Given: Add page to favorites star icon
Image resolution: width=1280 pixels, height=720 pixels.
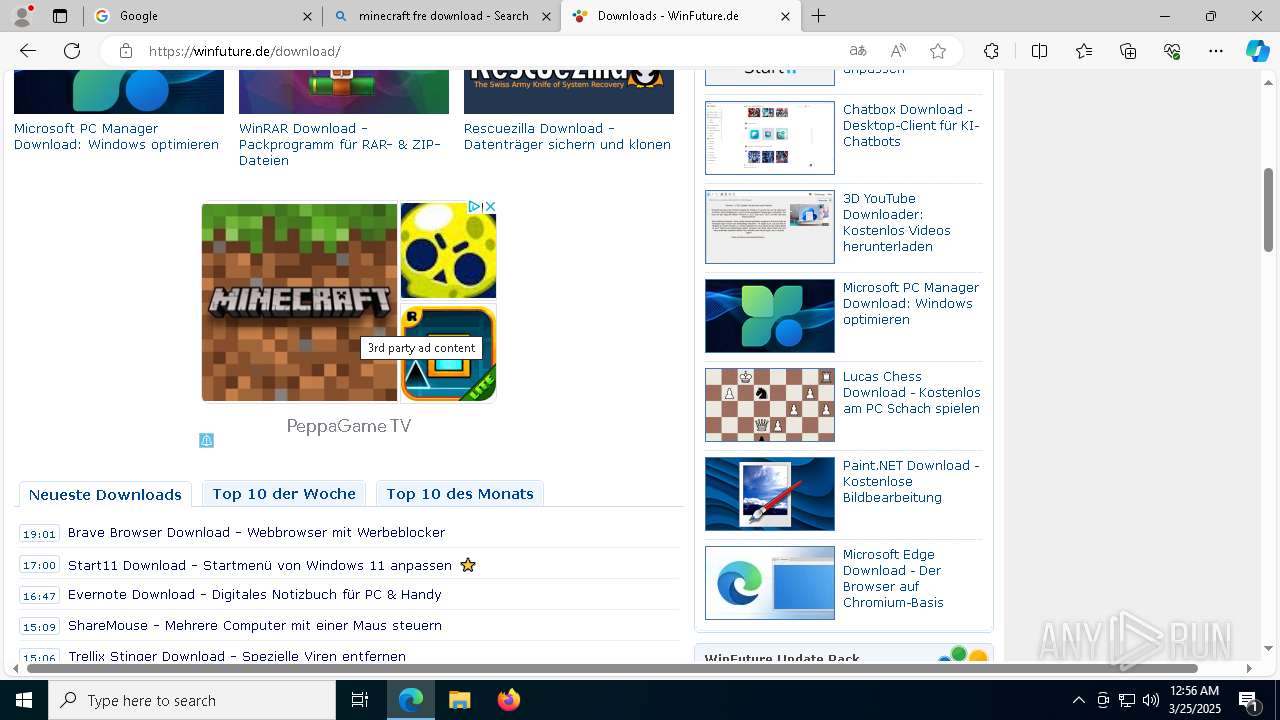Looking at the screenshot, I should (x=938, y=51).
